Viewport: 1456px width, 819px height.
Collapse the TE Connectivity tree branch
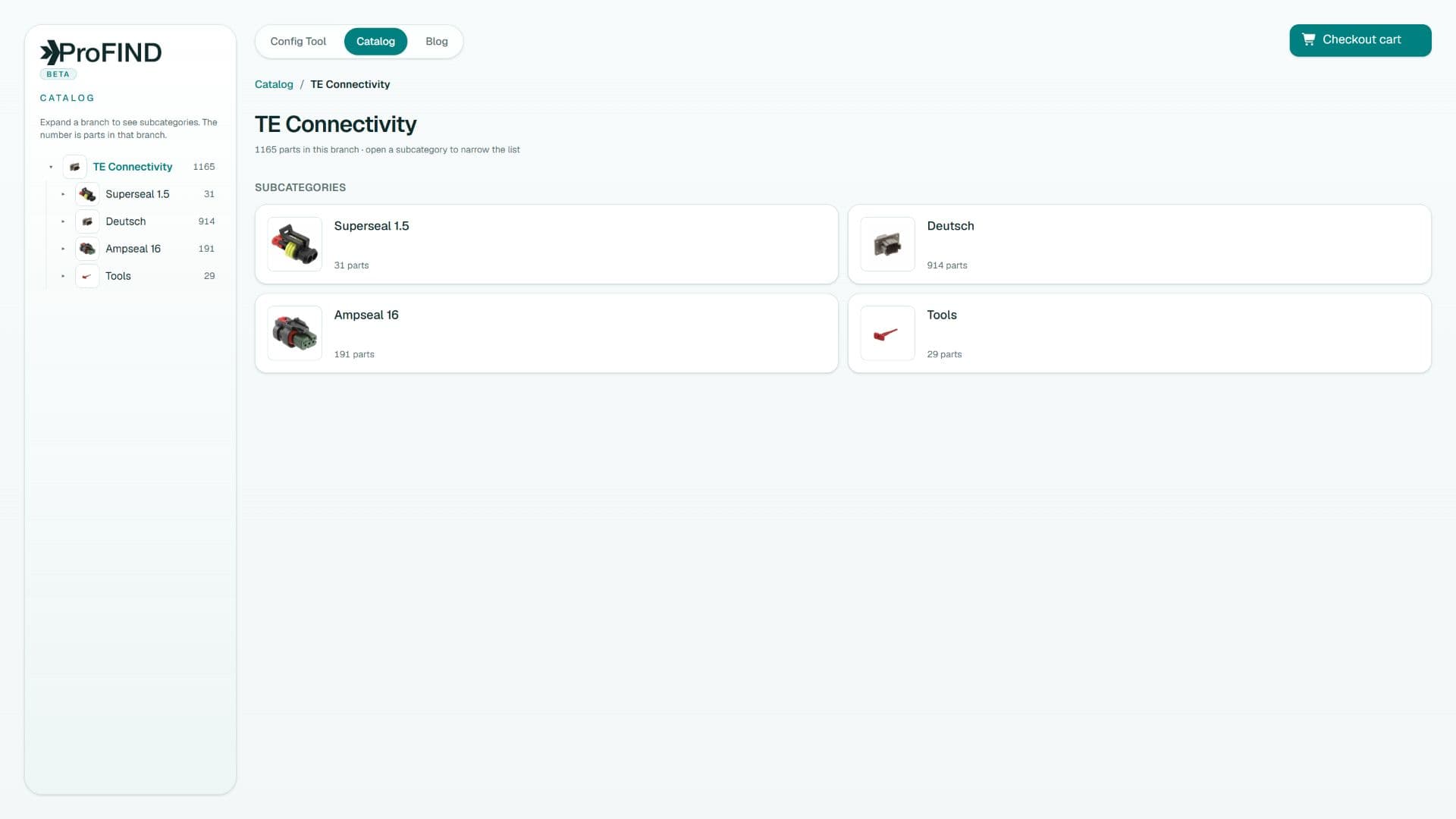click(51, 167)
